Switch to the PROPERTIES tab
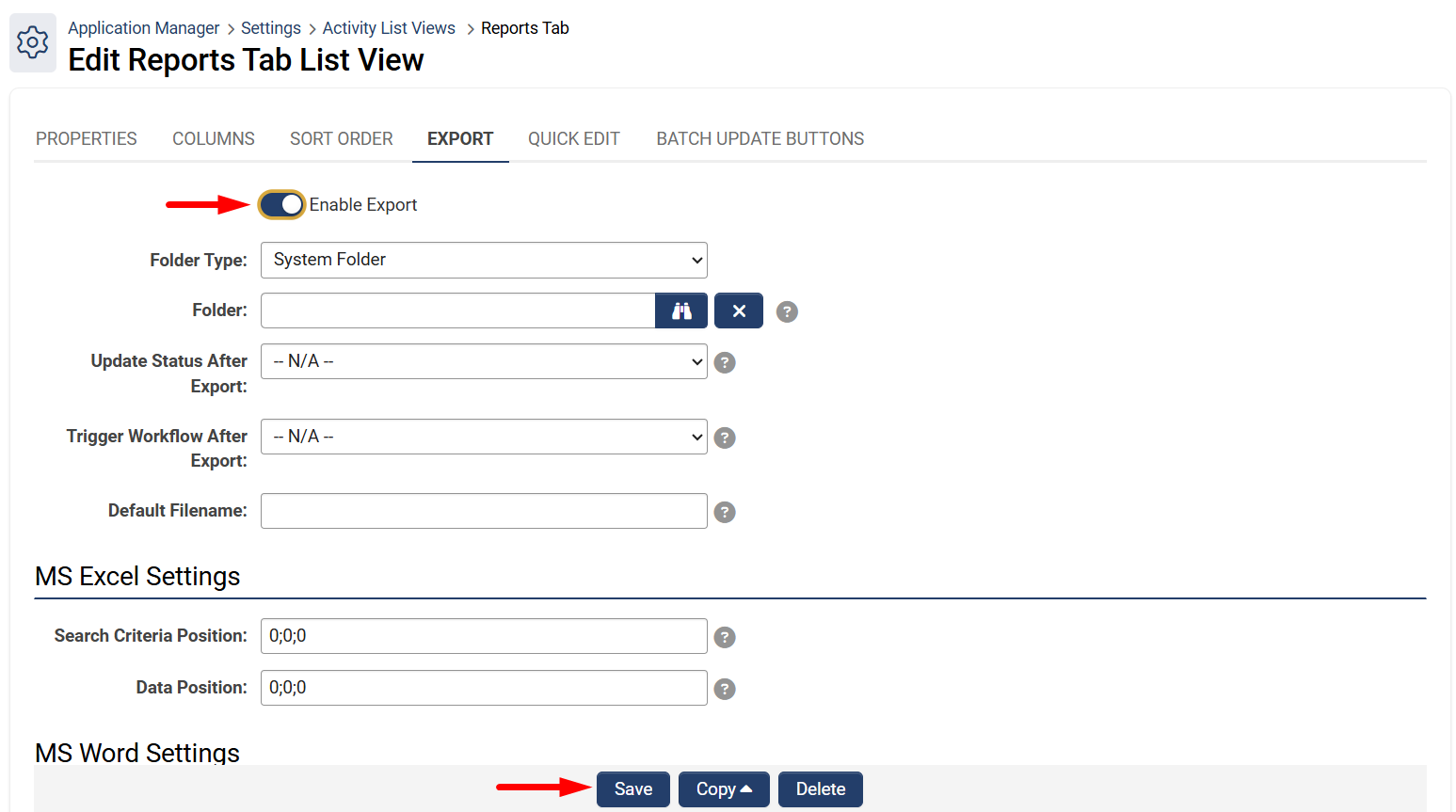This screenshot has height=812, width=1456. click(87, 138)
